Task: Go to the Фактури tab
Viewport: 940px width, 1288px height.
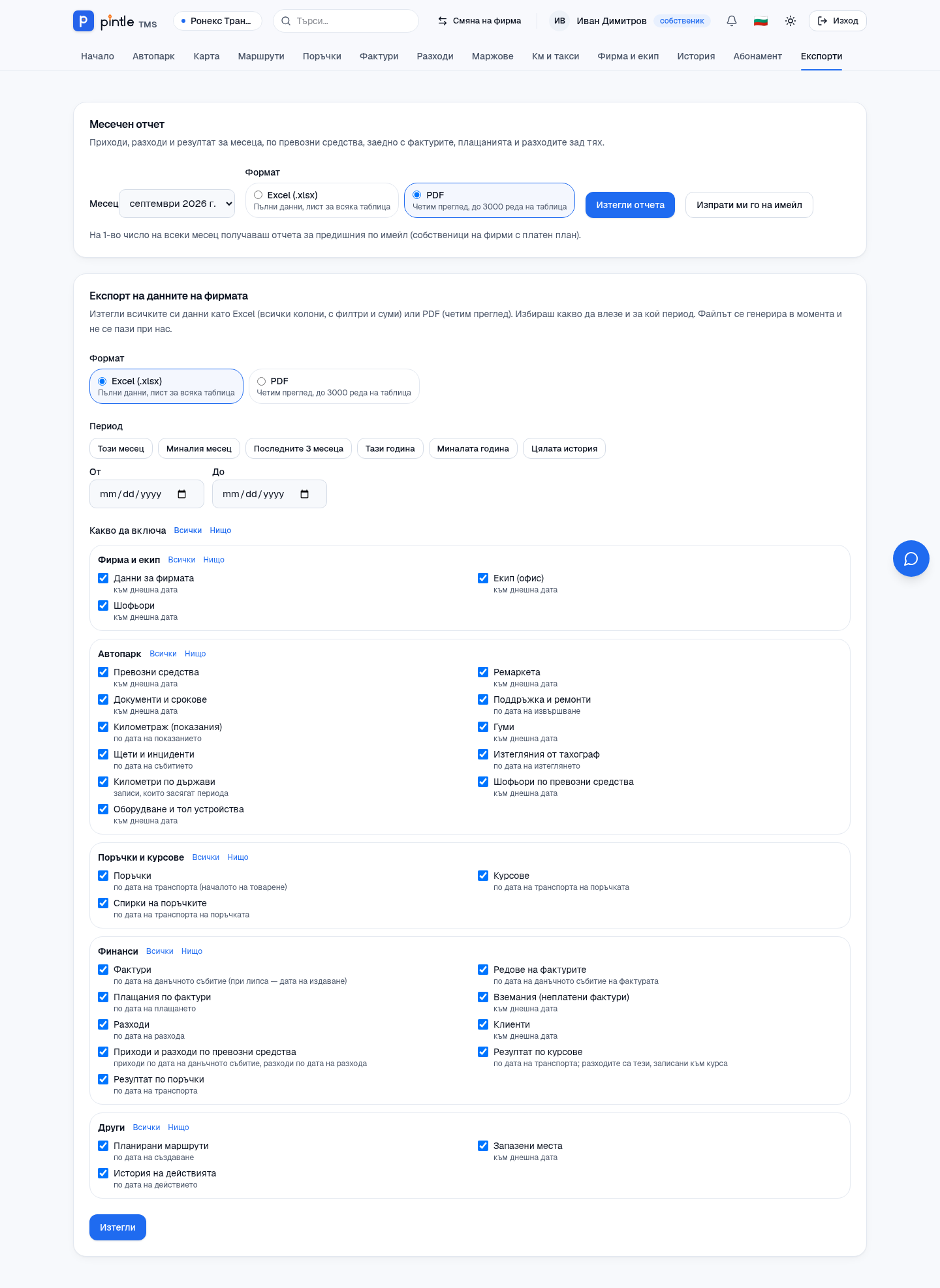Action: pos(379,56)
